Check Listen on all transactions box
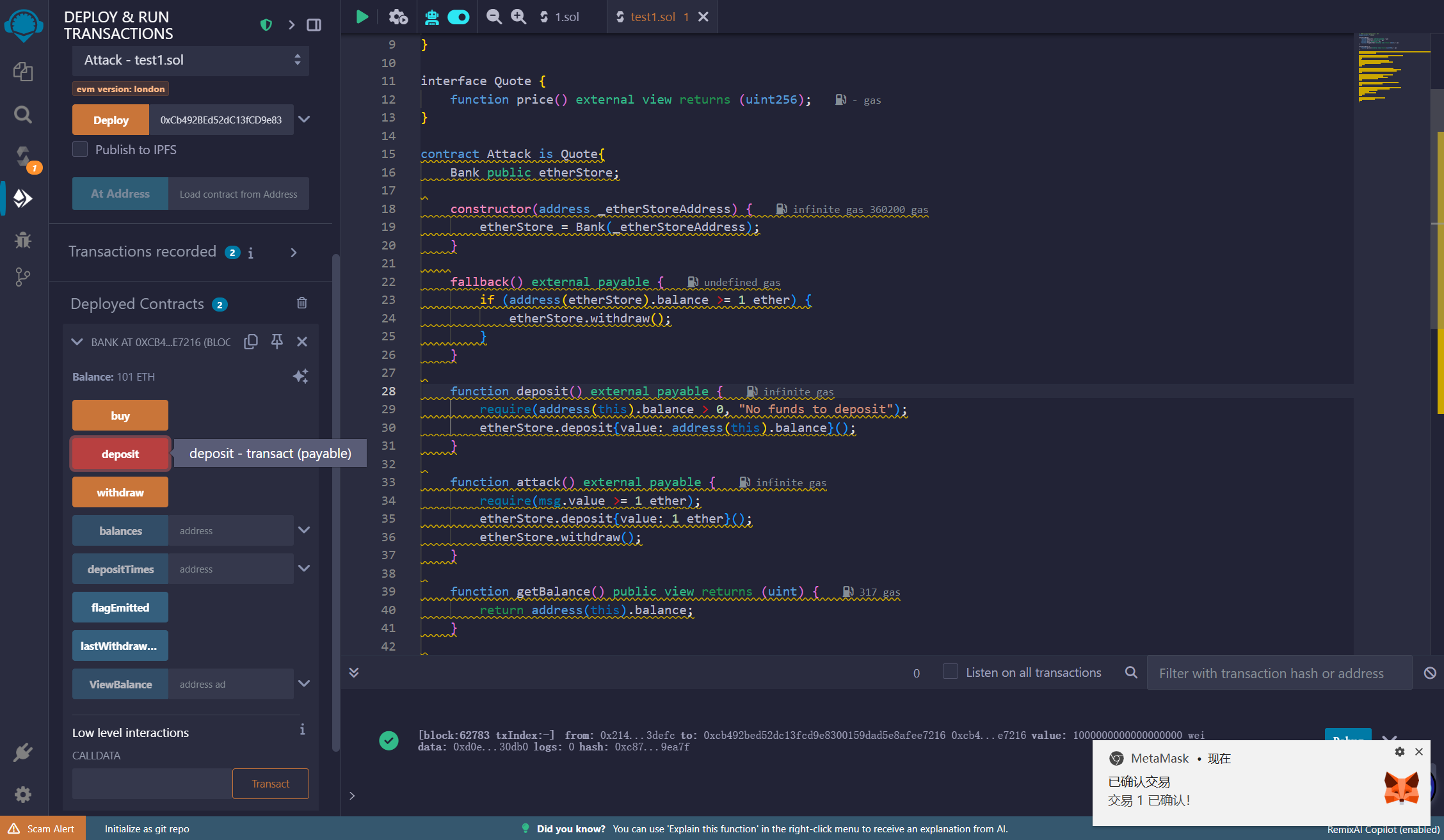Image resolution: width=1444 pixels, height=840 pixels. [951, 672]
